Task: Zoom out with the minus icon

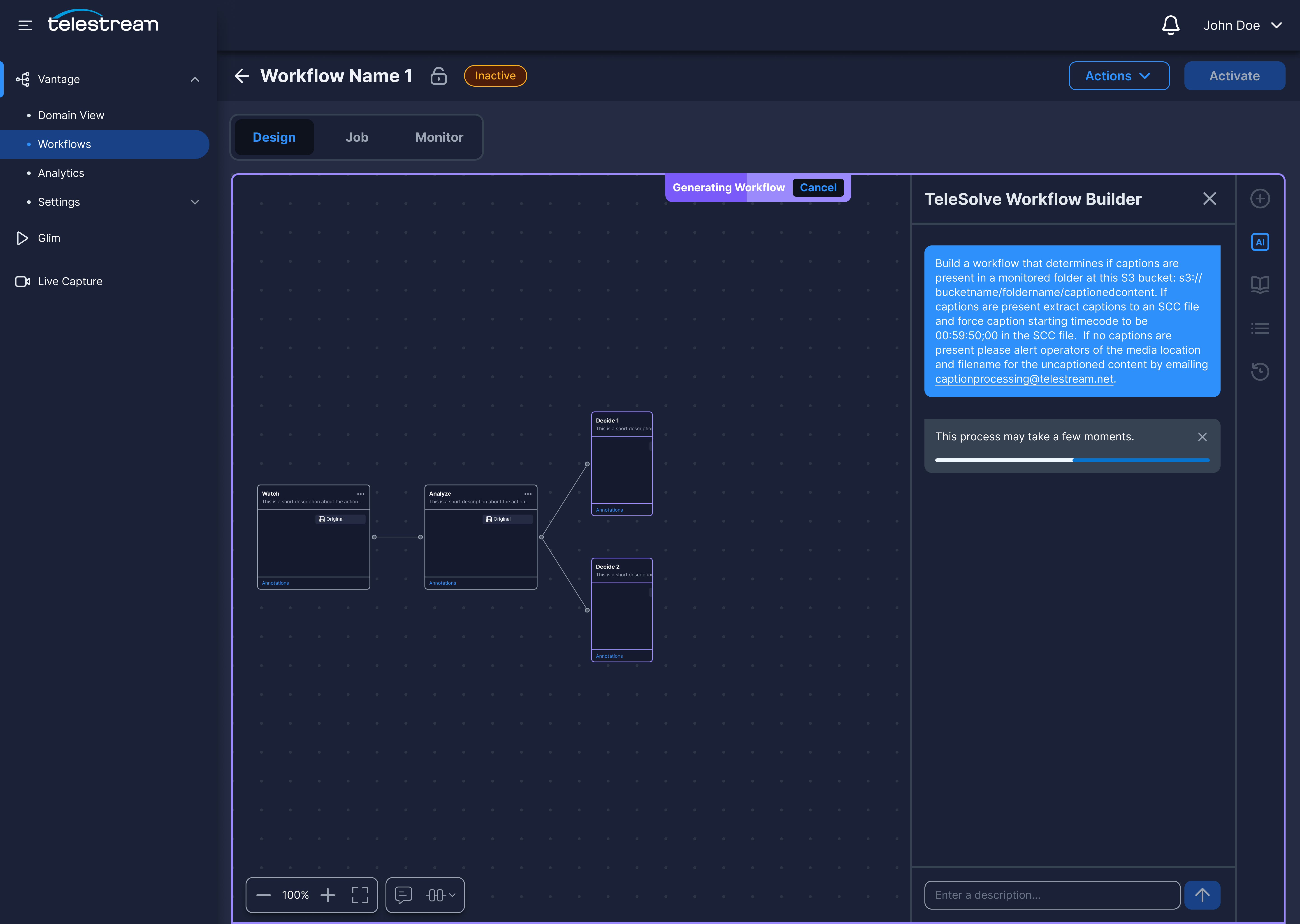Action: point(264,895)
